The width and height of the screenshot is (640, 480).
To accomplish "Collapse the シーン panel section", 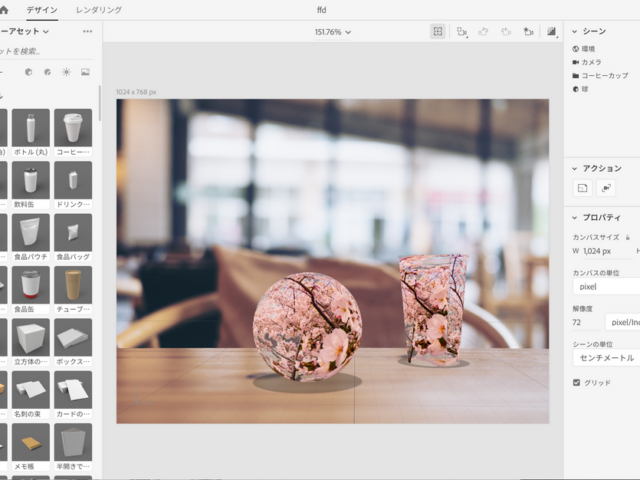I will 575,31.
